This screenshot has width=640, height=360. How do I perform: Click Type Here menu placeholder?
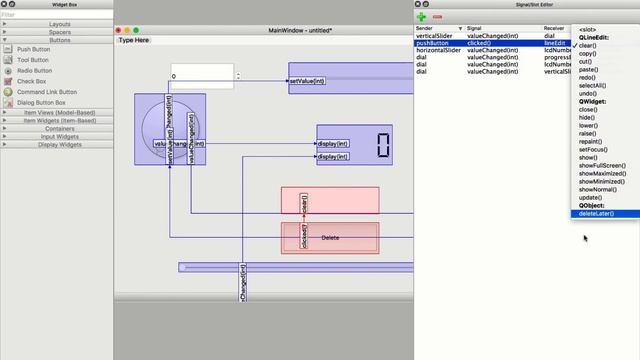[133, 40]
